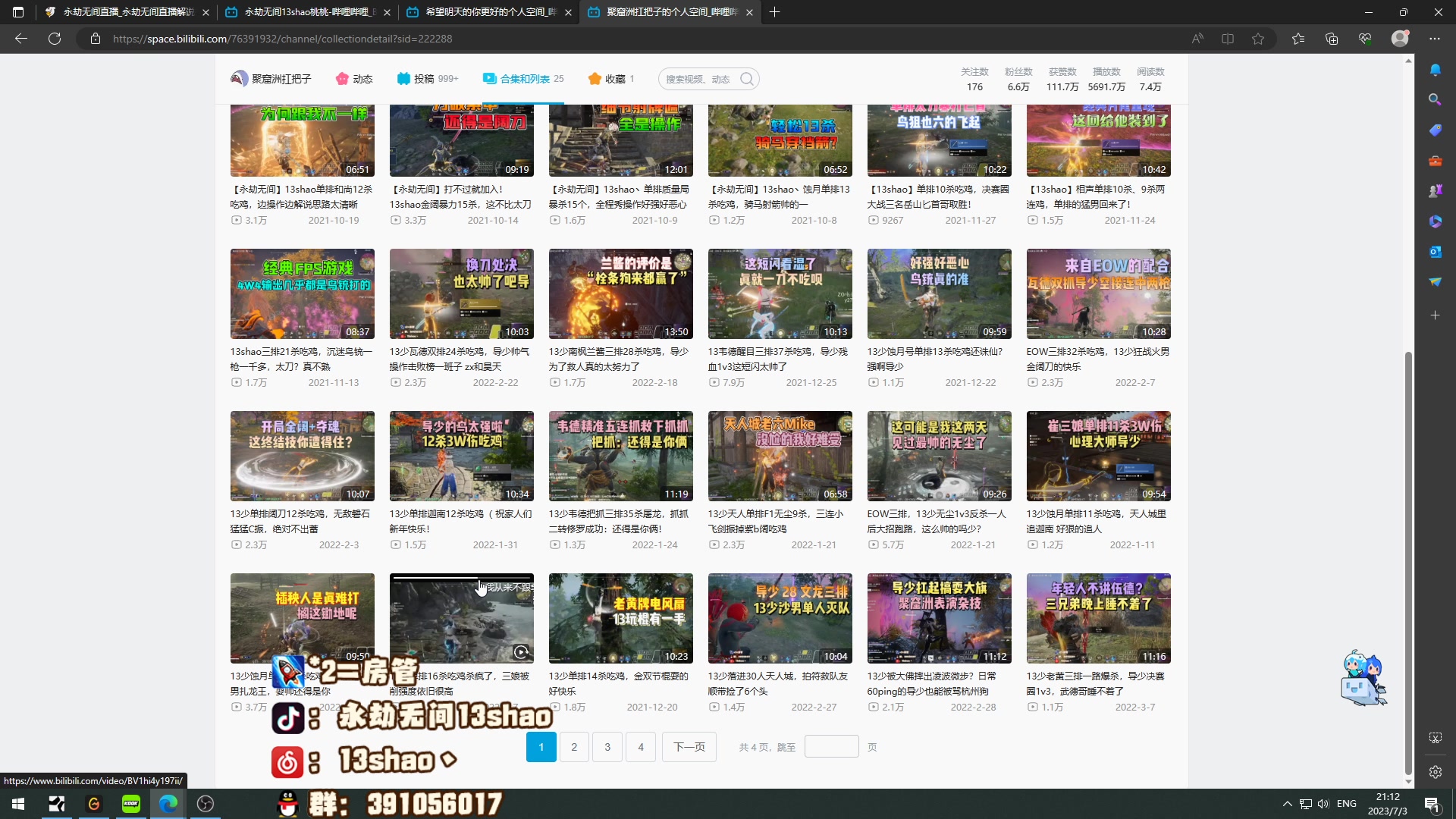Open browser essentials heart icon

click(x=1365, y=39)
